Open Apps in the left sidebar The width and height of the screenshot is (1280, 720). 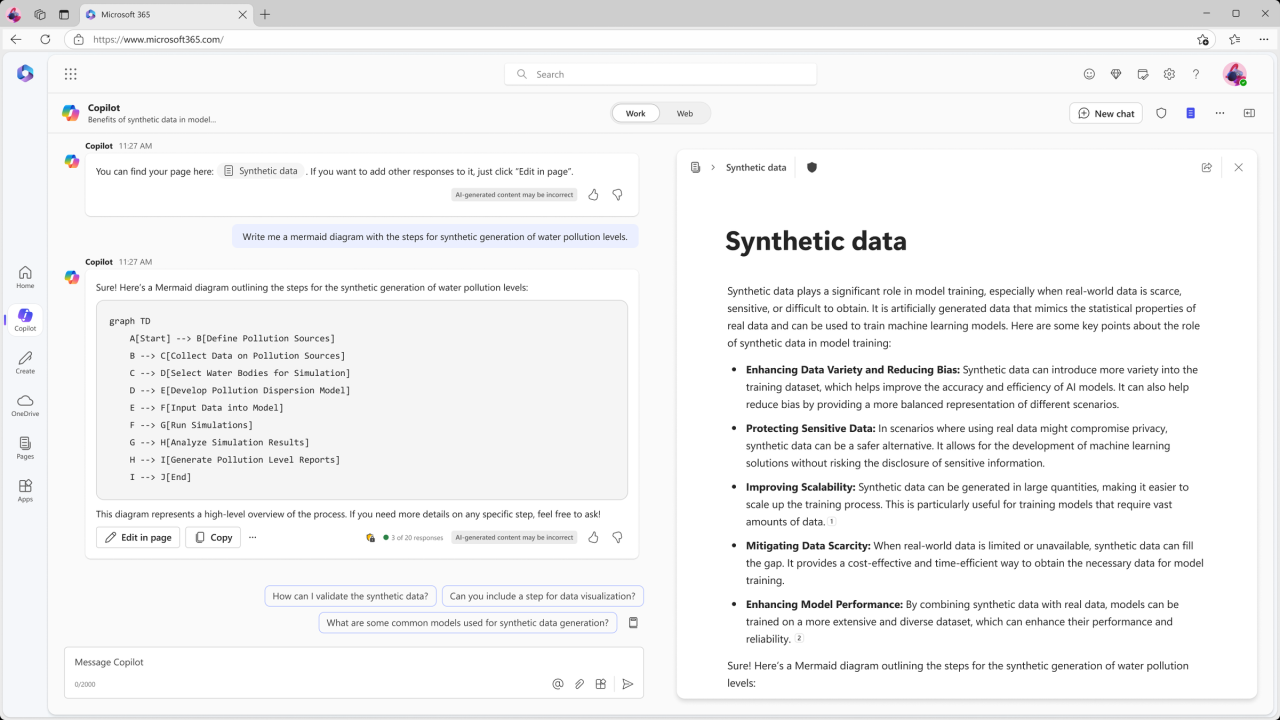25,490
